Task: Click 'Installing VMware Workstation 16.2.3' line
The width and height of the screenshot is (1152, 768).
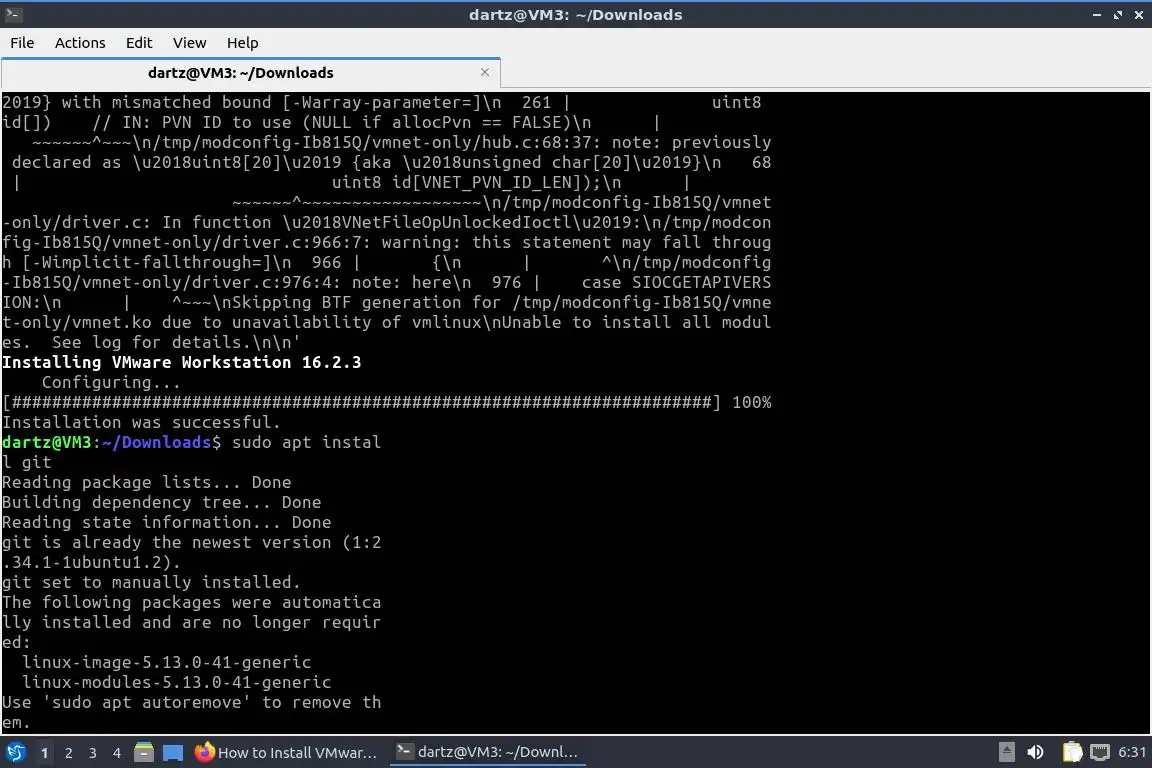Action: (x=181, y=362)
